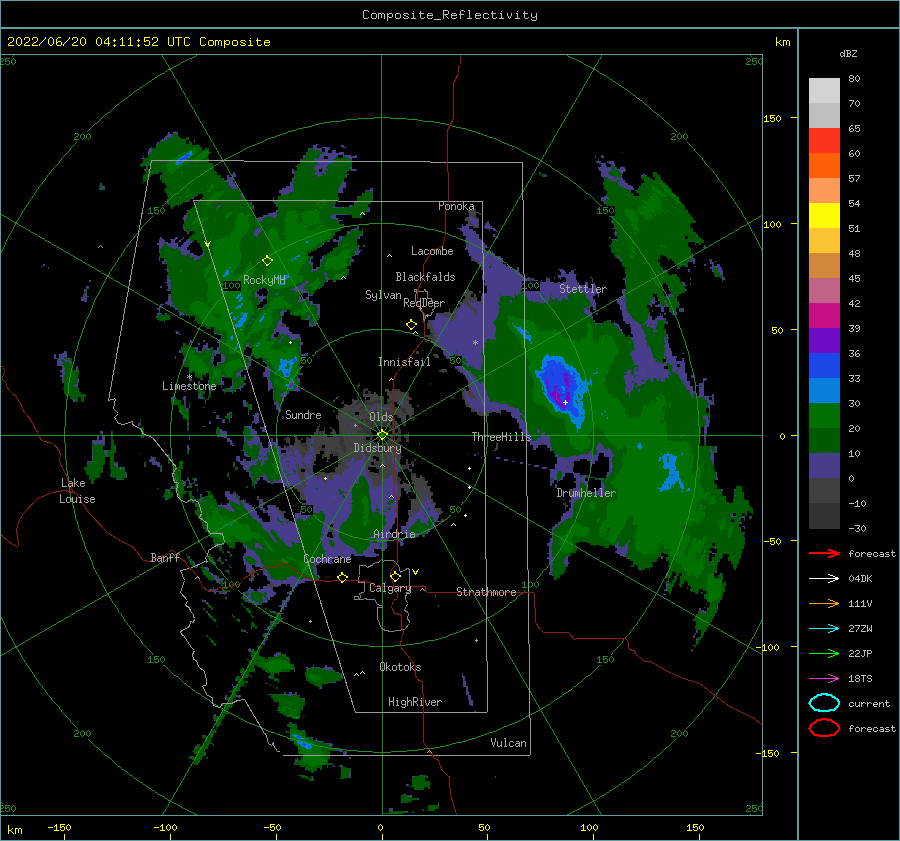Pick the magenta swatch in dBZ scale
The width and height of the screenshot is (900, 841).
824,315
